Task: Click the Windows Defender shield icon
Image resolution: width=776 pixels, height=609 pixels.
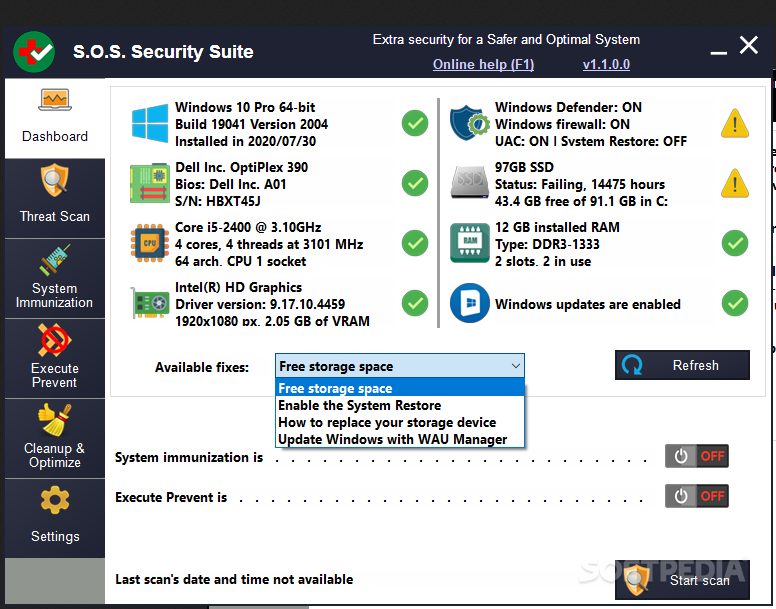Action: [x=470, y=123]
